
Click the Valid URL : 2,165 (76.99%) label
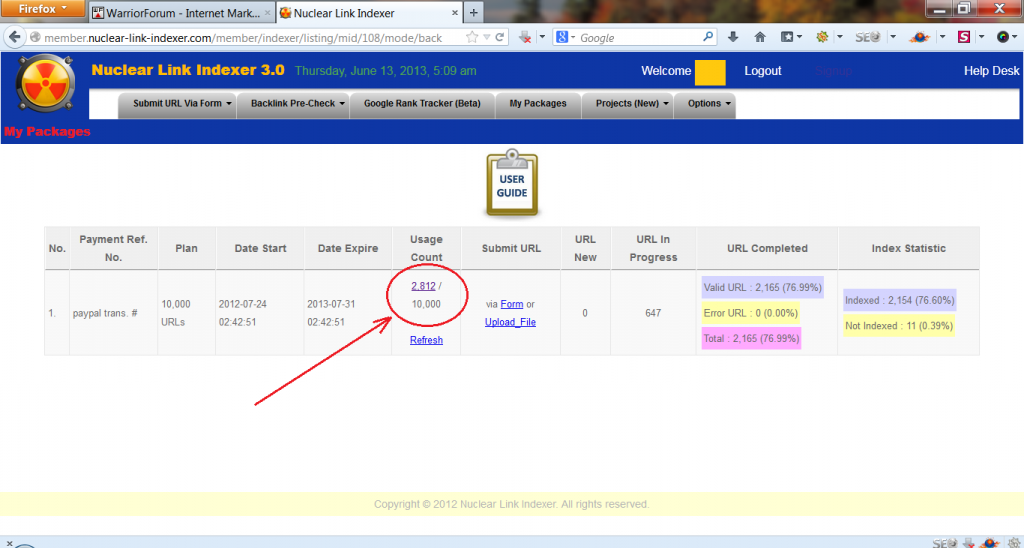click(x=763, y=287)
